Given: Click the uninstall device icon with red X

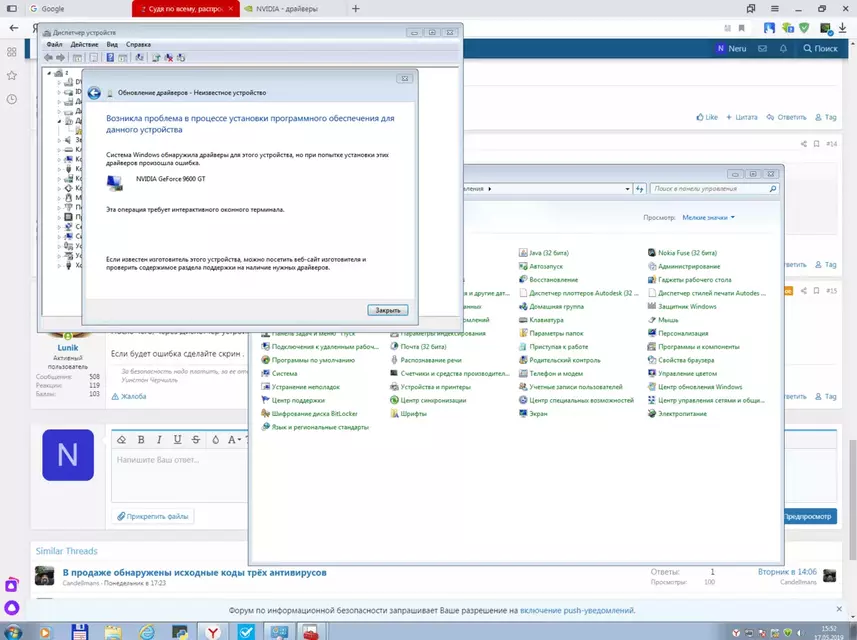Looking at the screenshot, I should (169, 57).
